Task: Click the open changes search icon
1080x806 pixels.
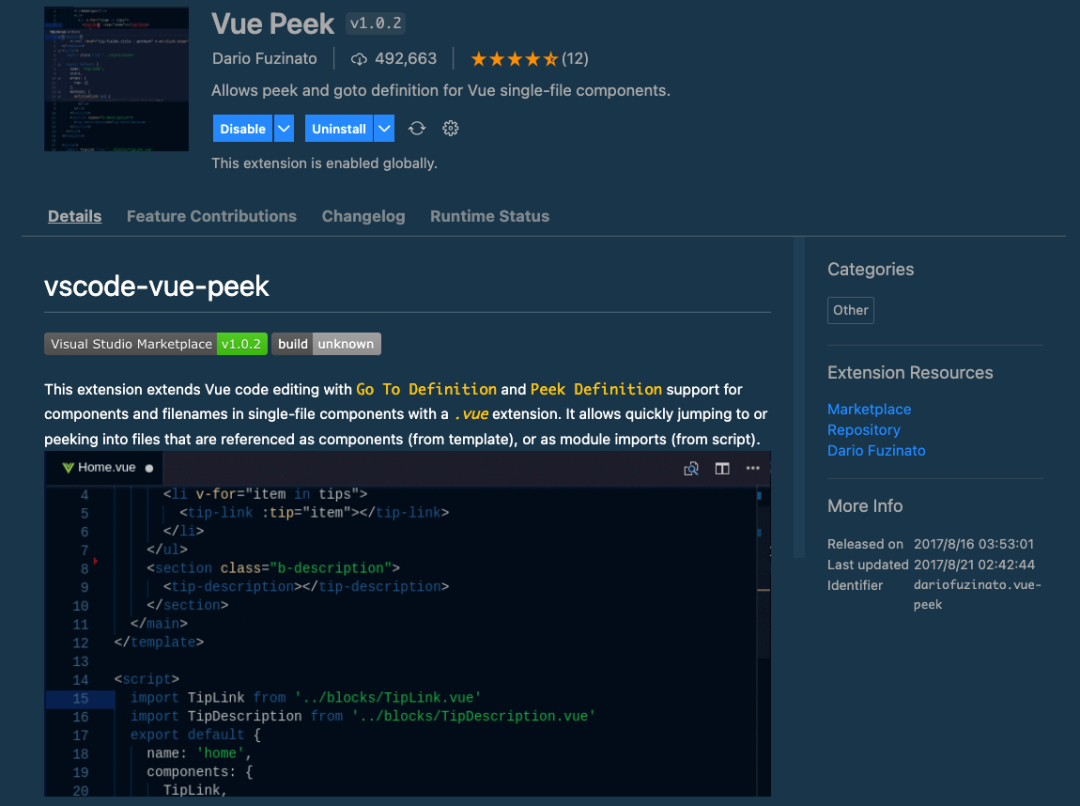Action: point(691,468)
